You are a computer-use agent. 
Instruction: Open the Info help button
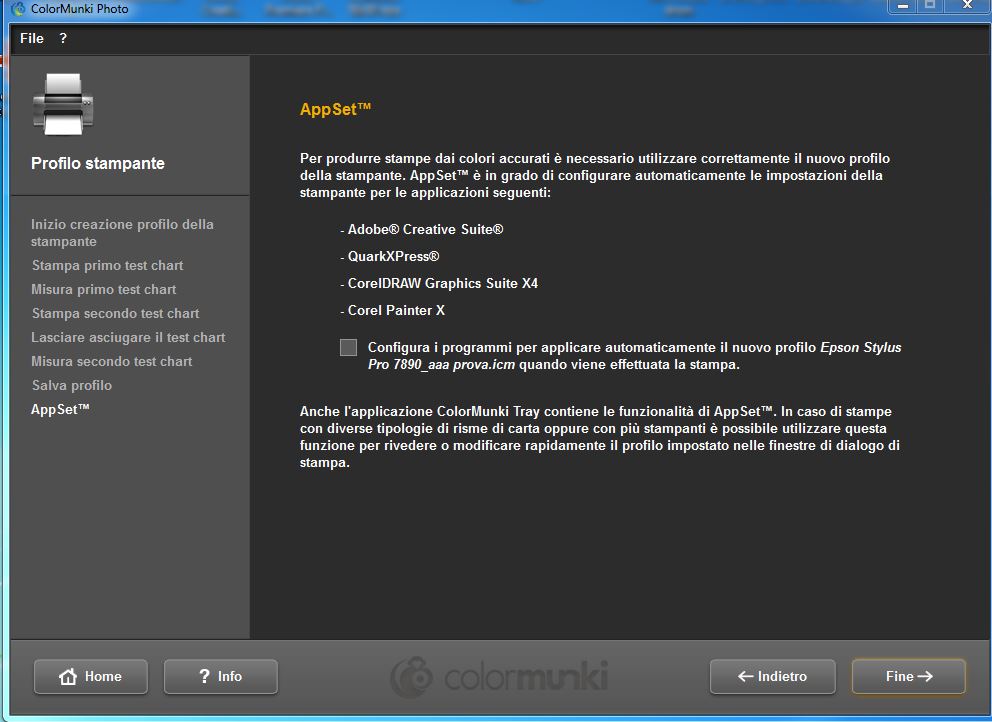[x=220, y=676]
